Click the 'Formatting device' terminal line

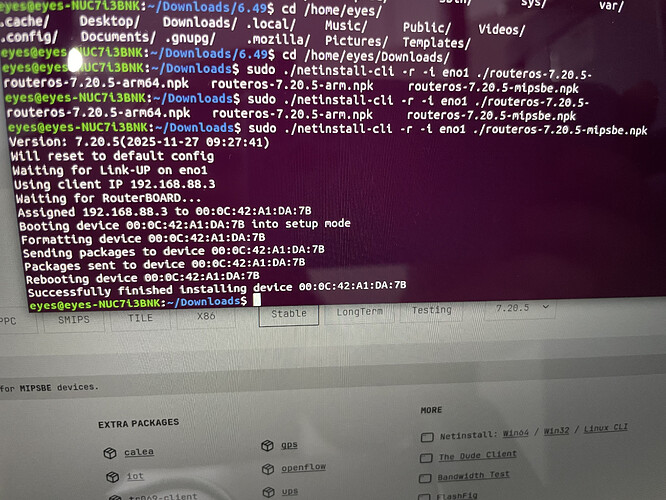point(143,238)
